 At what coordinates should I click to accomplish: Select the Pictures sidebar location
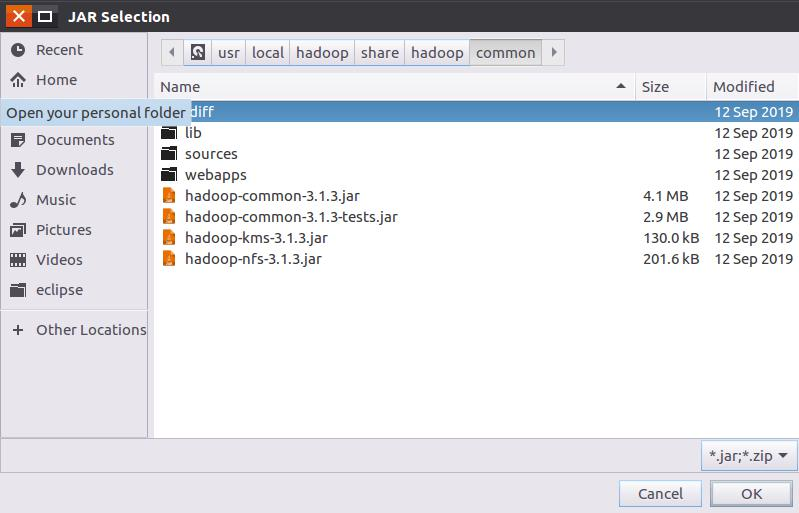coord(51,230)
